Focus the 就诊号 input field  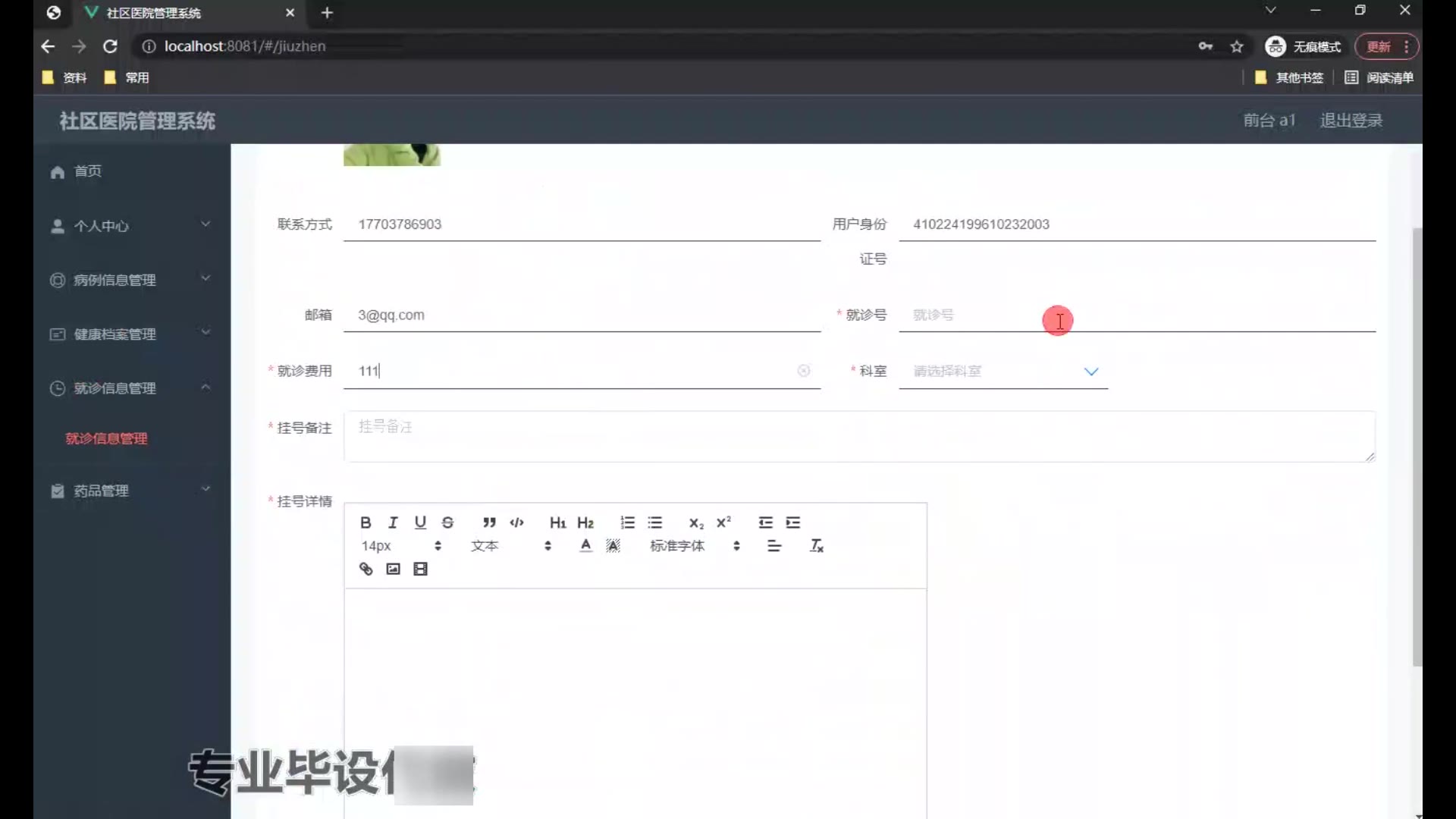point(1137,315)
